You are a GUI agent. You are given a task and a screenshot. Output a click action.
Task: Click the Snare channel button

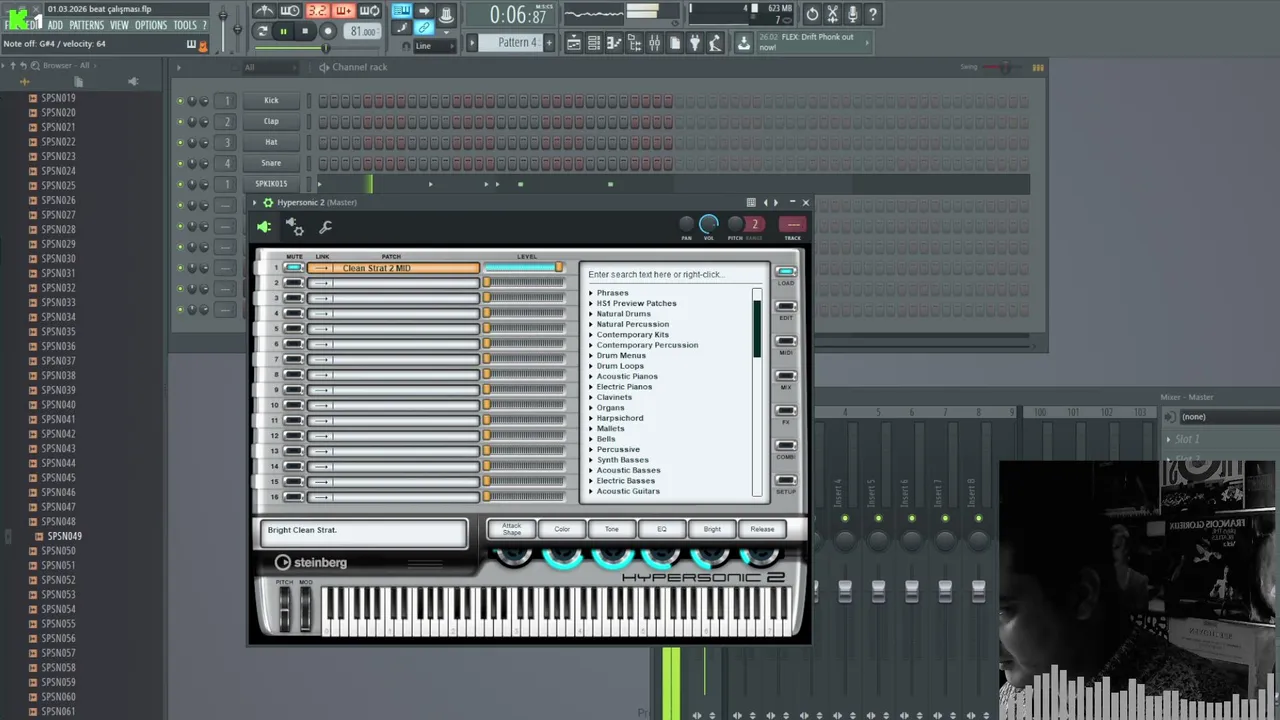click(x=271, y=163)
